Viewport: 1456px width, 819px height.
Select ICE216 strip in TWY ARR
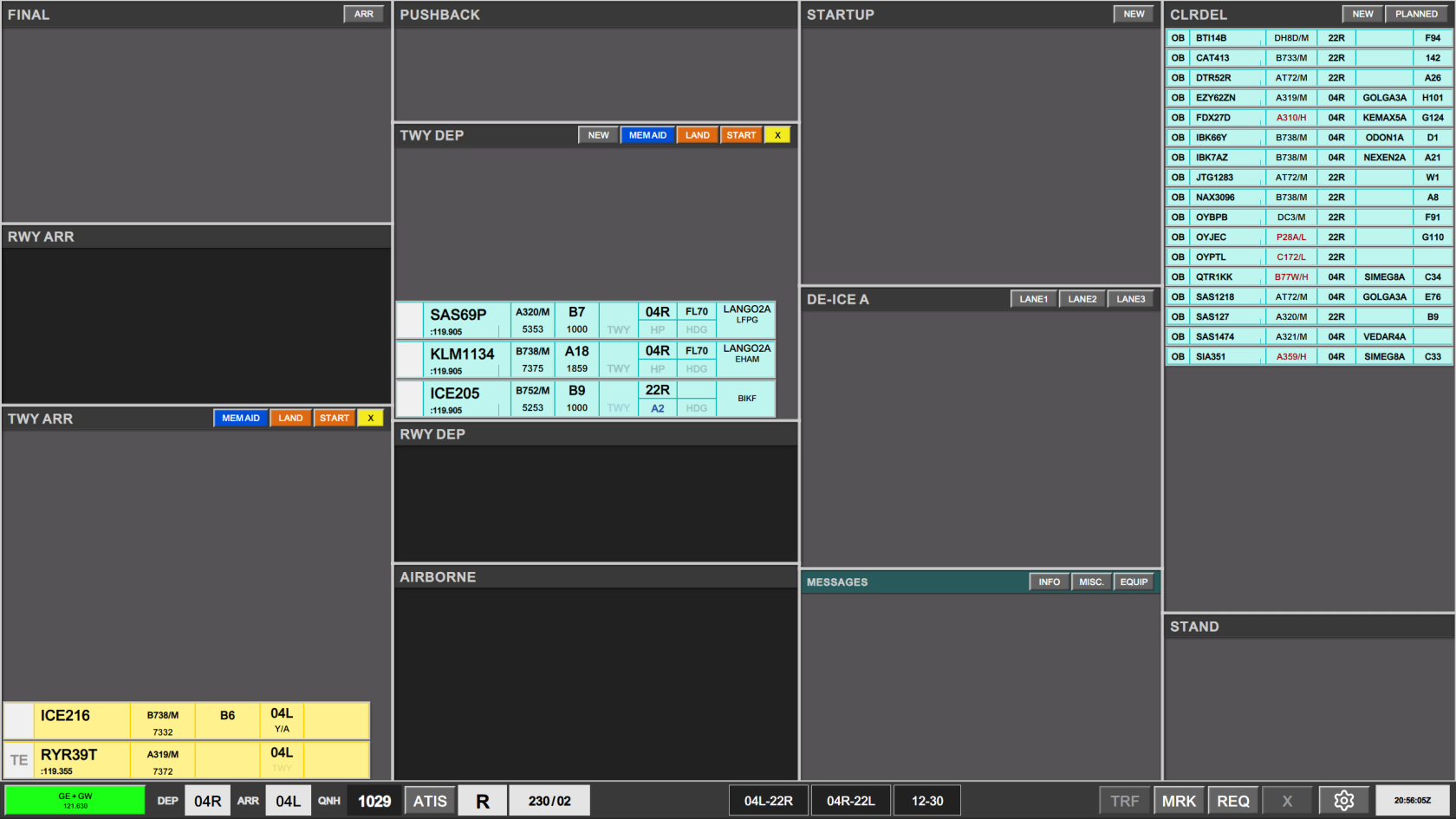(x=186, y=721)
